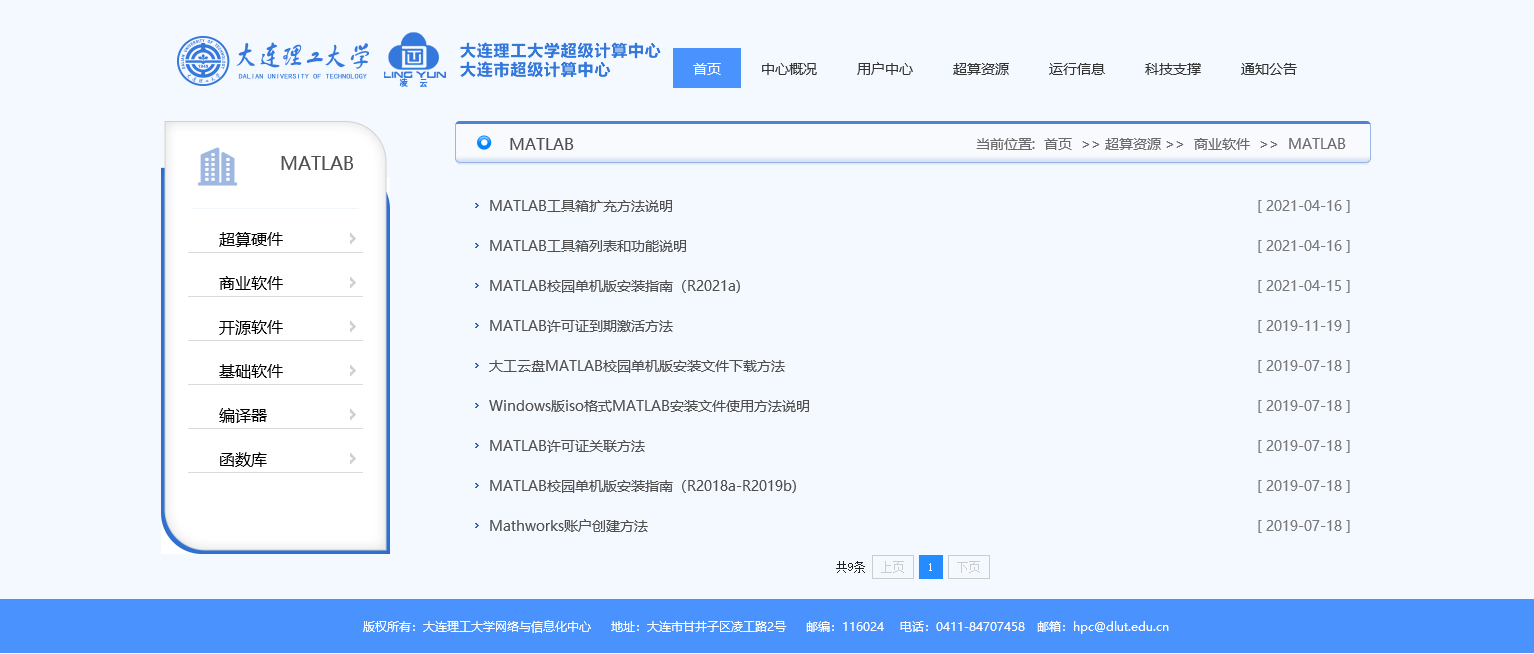Click the chevron next to 超算硬件
The image size is (1534, 654).
point(352,238)
